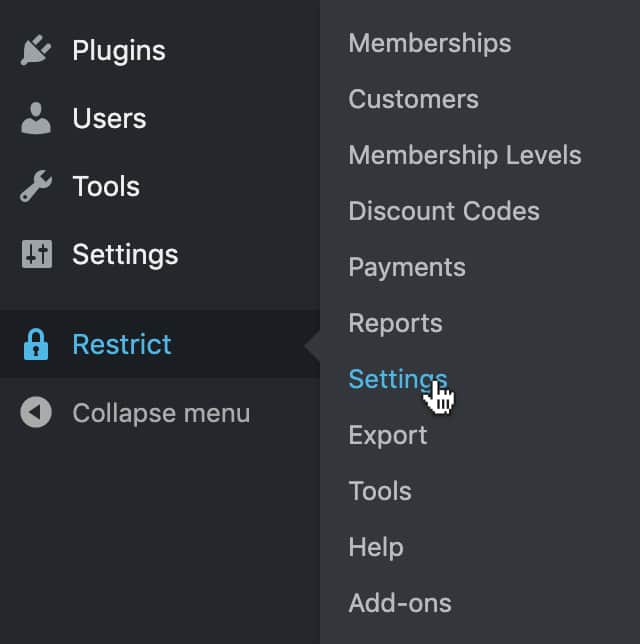The height and width of the screenshot is (644, 640).
Task: Click the Restrict padlock icon
Action: (36, 344)
